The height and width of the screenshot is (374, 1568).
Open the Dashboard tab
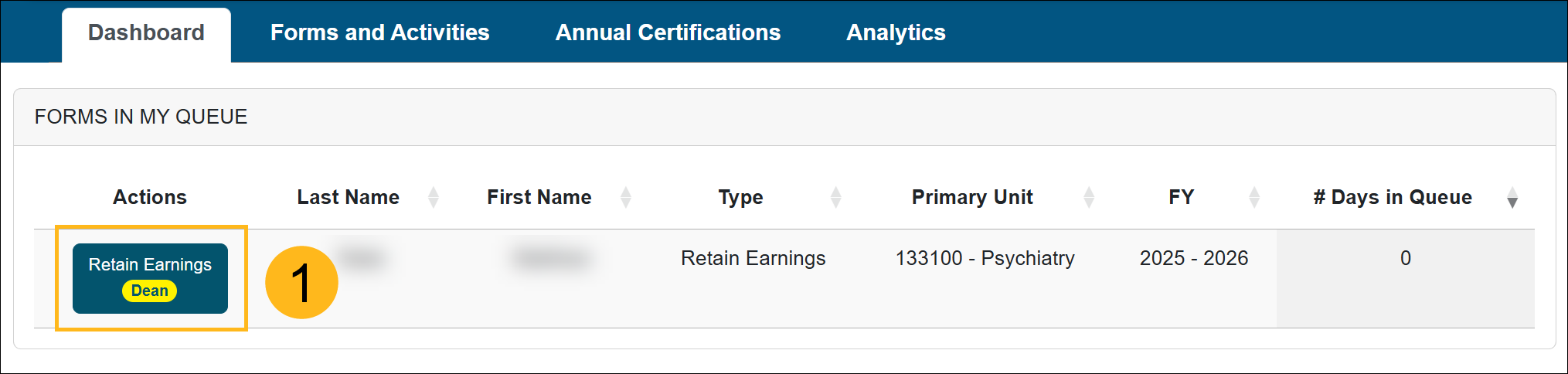[x=146, y=33]
